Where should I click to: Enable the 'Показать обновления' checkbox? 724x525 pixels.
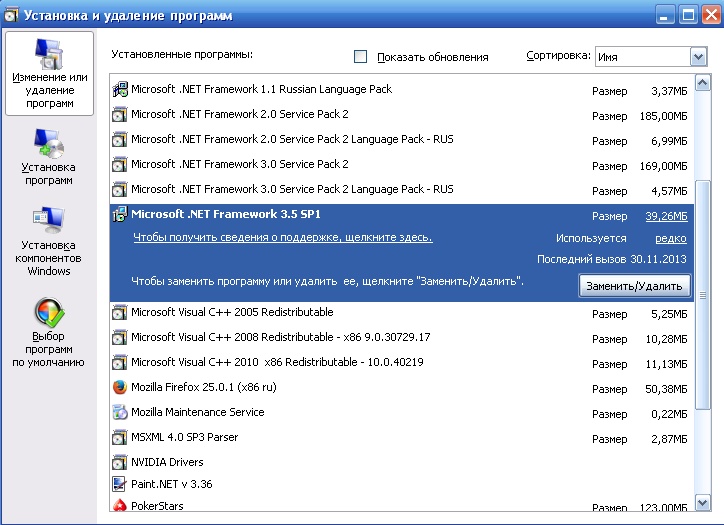coord(361,57)
